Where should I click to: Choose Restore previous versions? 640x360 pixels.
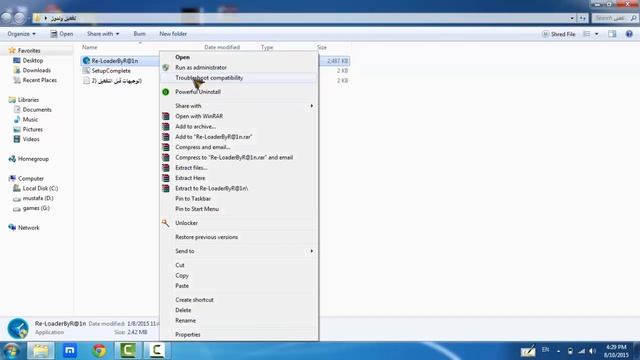(x=206, y=237)
